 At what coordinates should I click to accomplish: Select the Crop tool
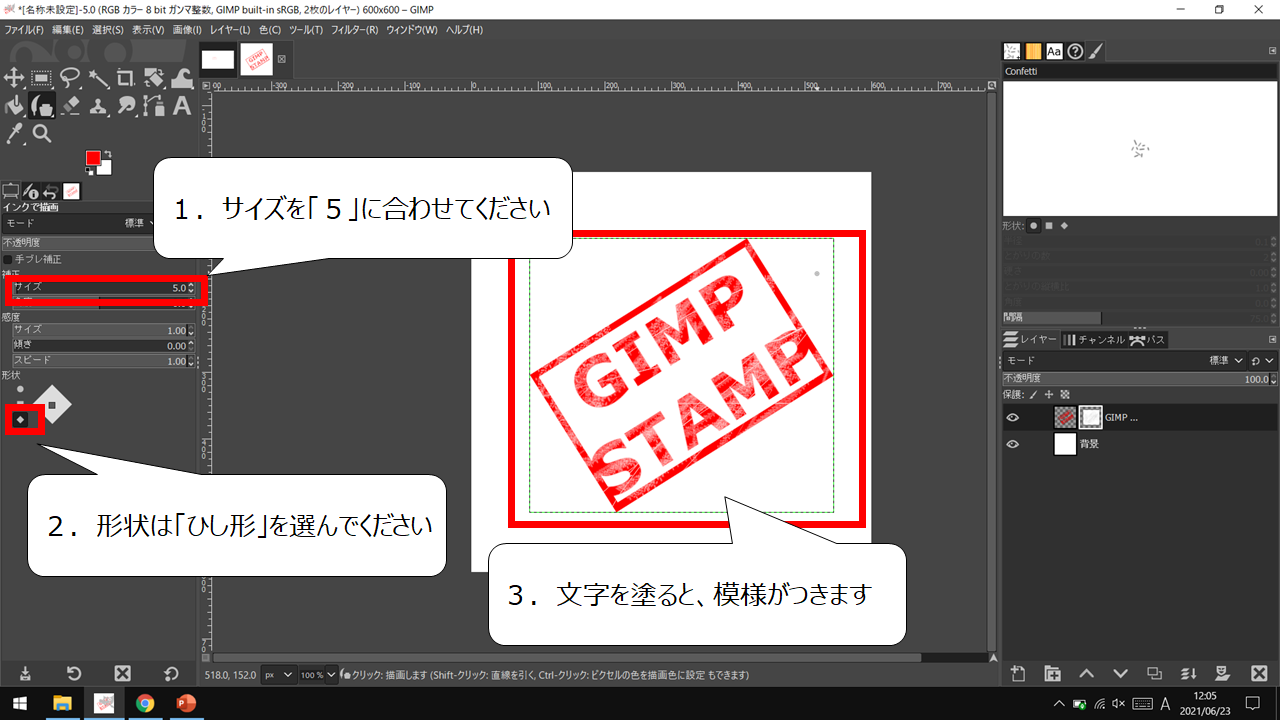coord(126,78)
